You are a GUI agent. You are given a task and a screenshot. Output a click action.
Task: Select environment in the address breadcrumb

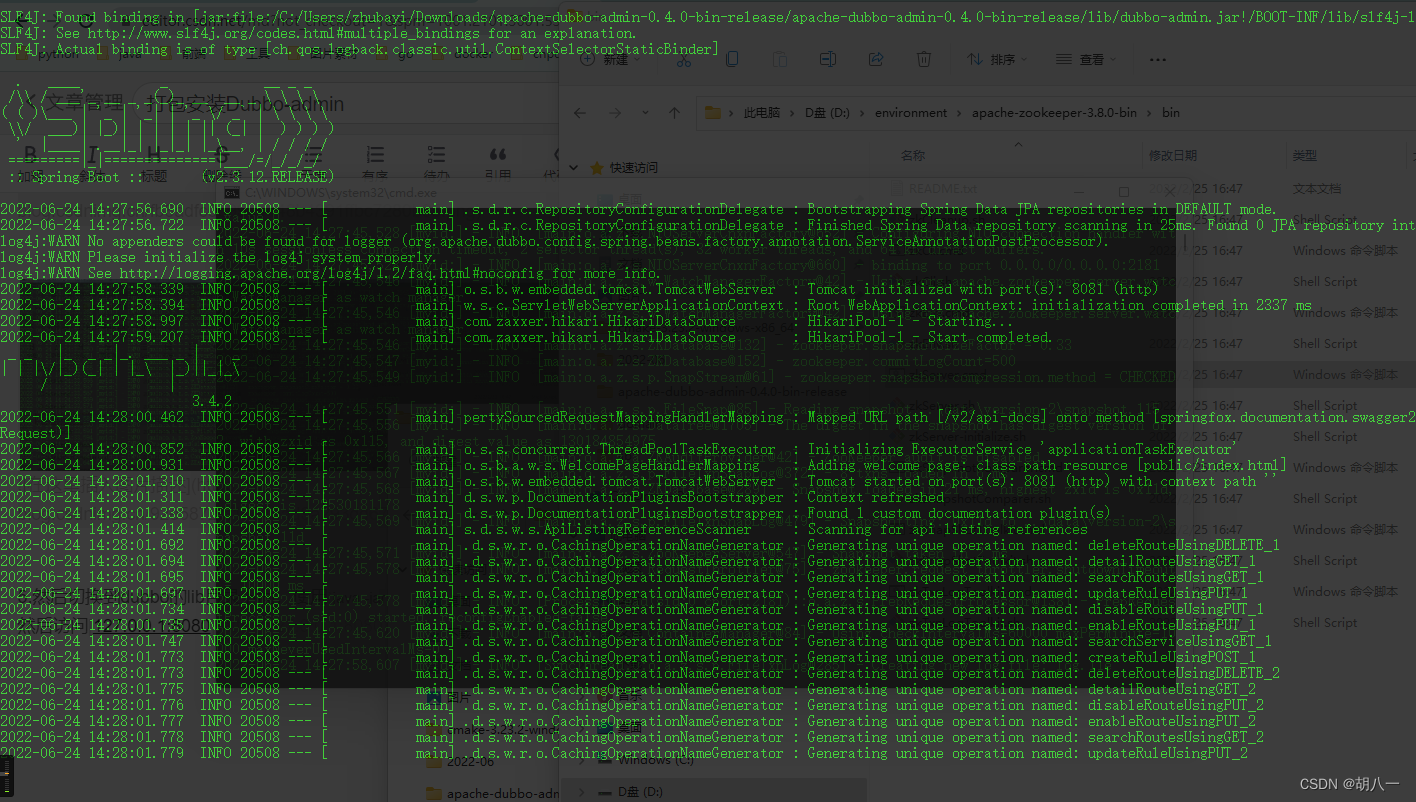[x=911, y=113]
